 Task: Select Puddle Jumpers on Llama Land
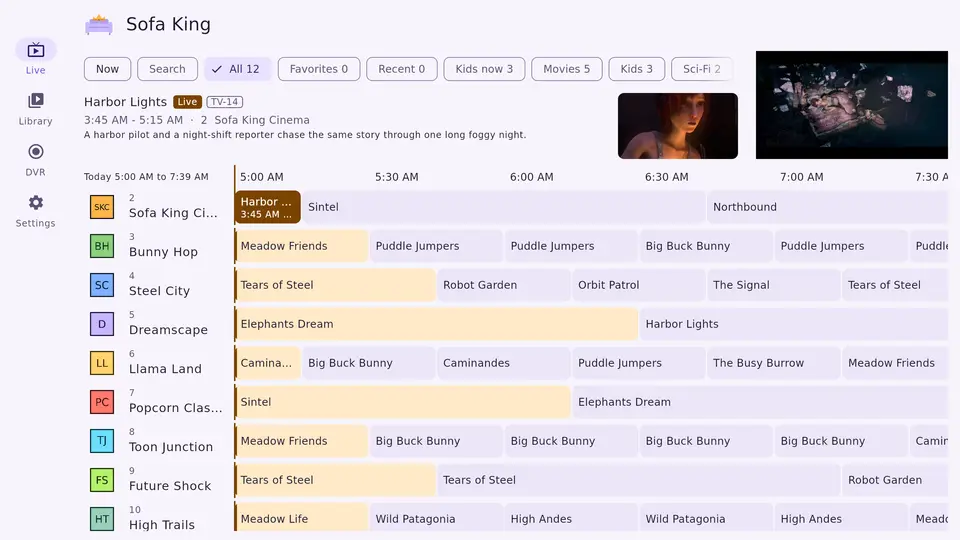pyautogui.click(x=639, y=363)
